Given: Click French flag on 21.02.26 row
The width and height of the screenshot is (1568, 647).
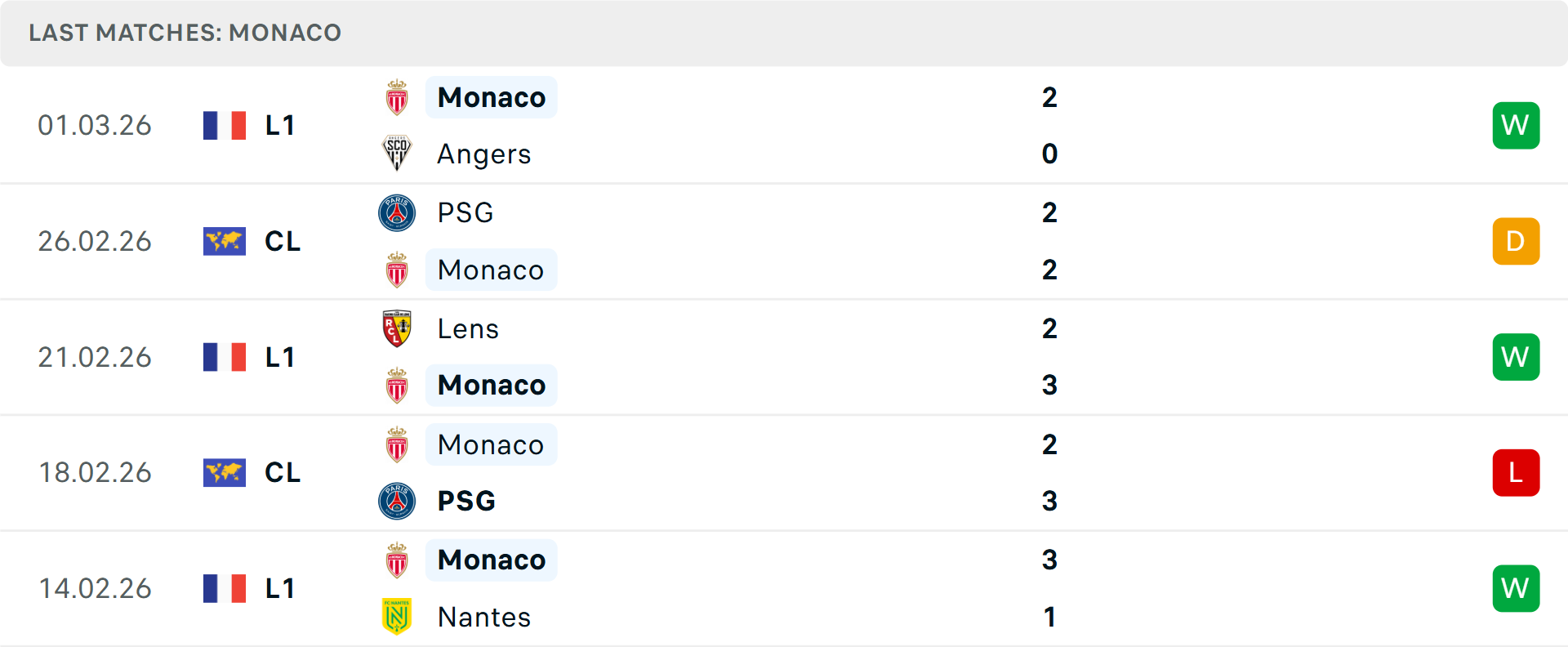Looking at the screenshot, I should pyautogui.click(x=225, y=357).
